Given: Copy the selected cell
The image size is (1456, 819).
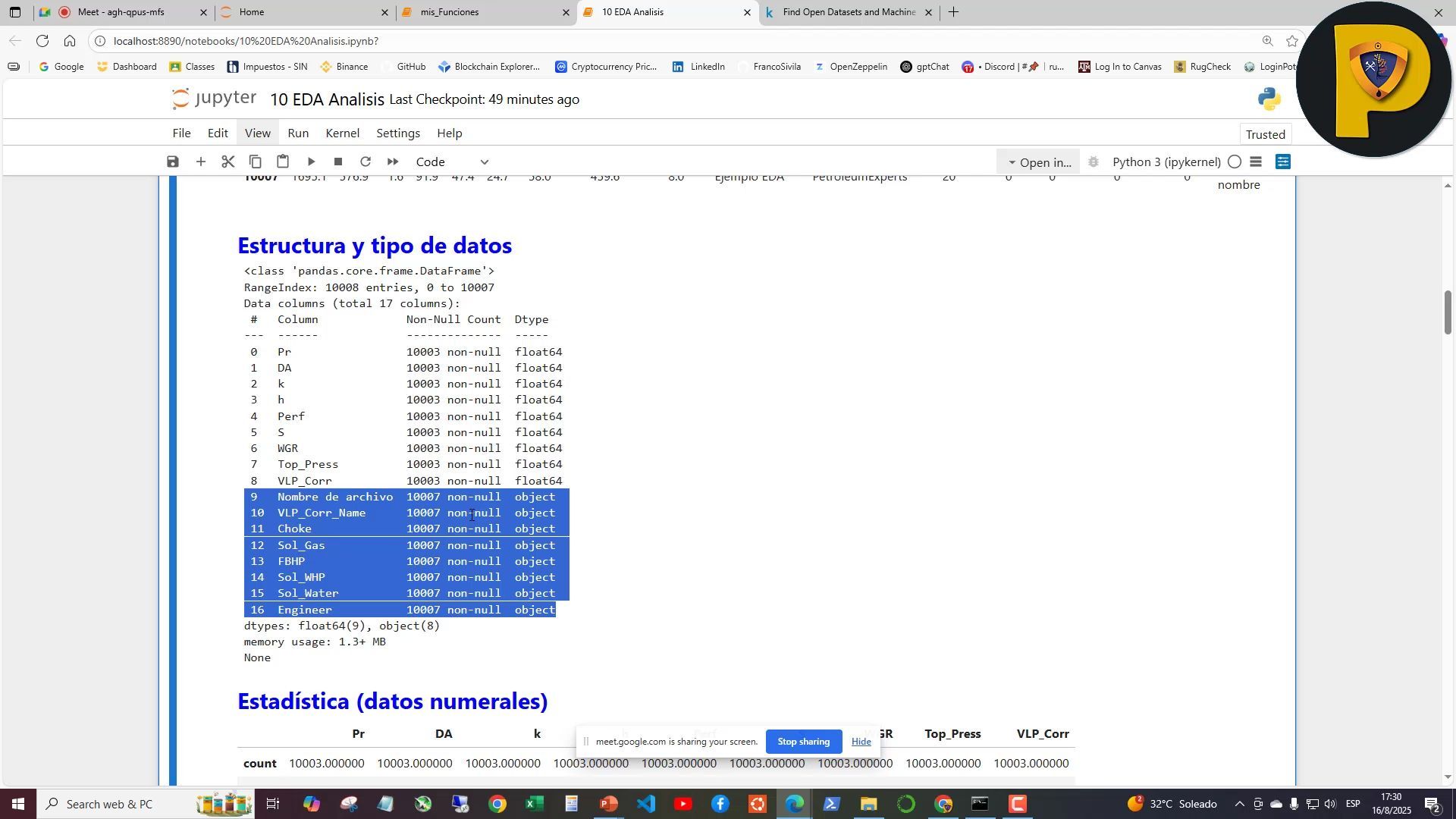Looking at the screenshot, I should [x=256, y=162].
